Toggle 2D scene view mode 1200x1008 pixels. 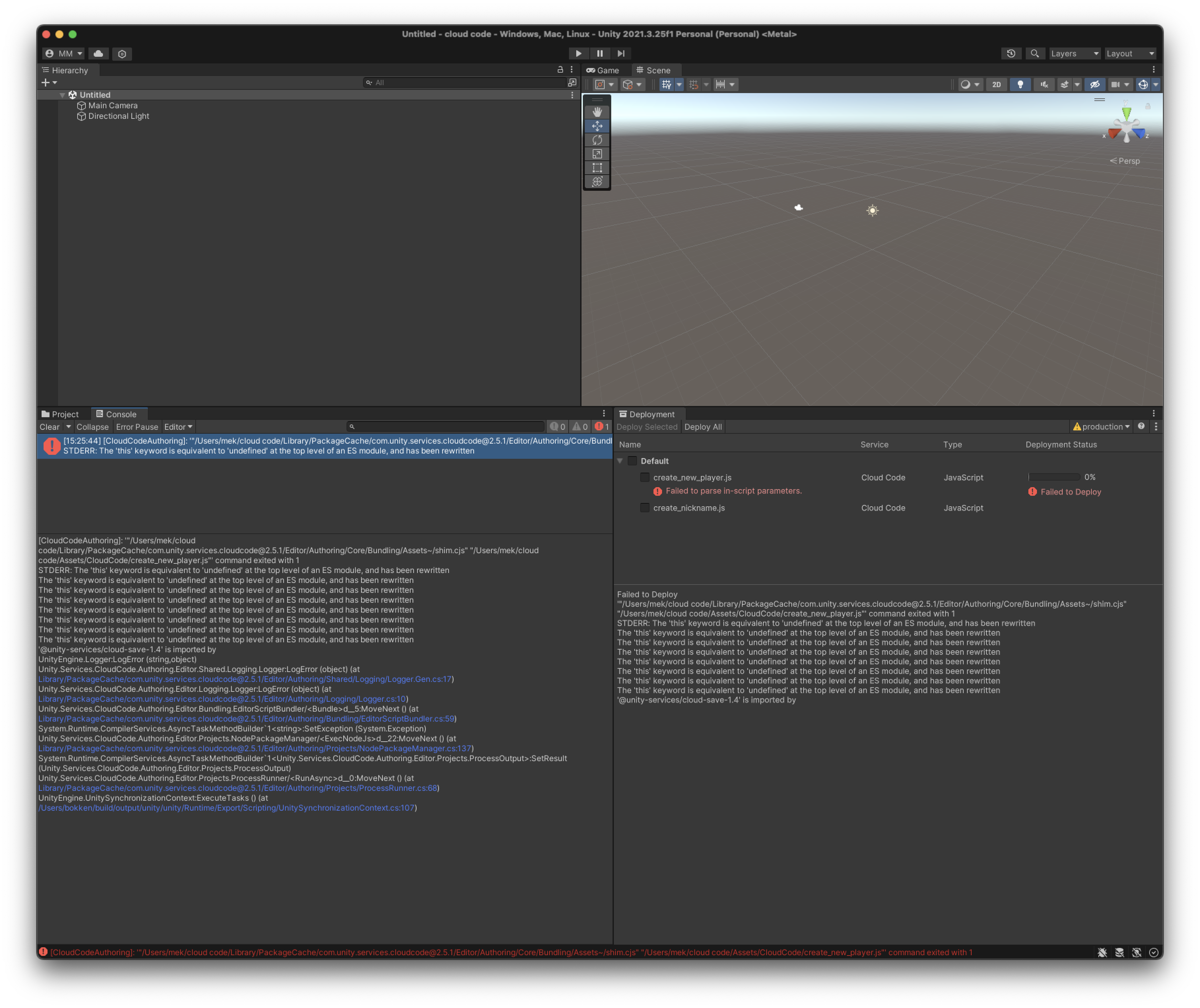(996, 84)
